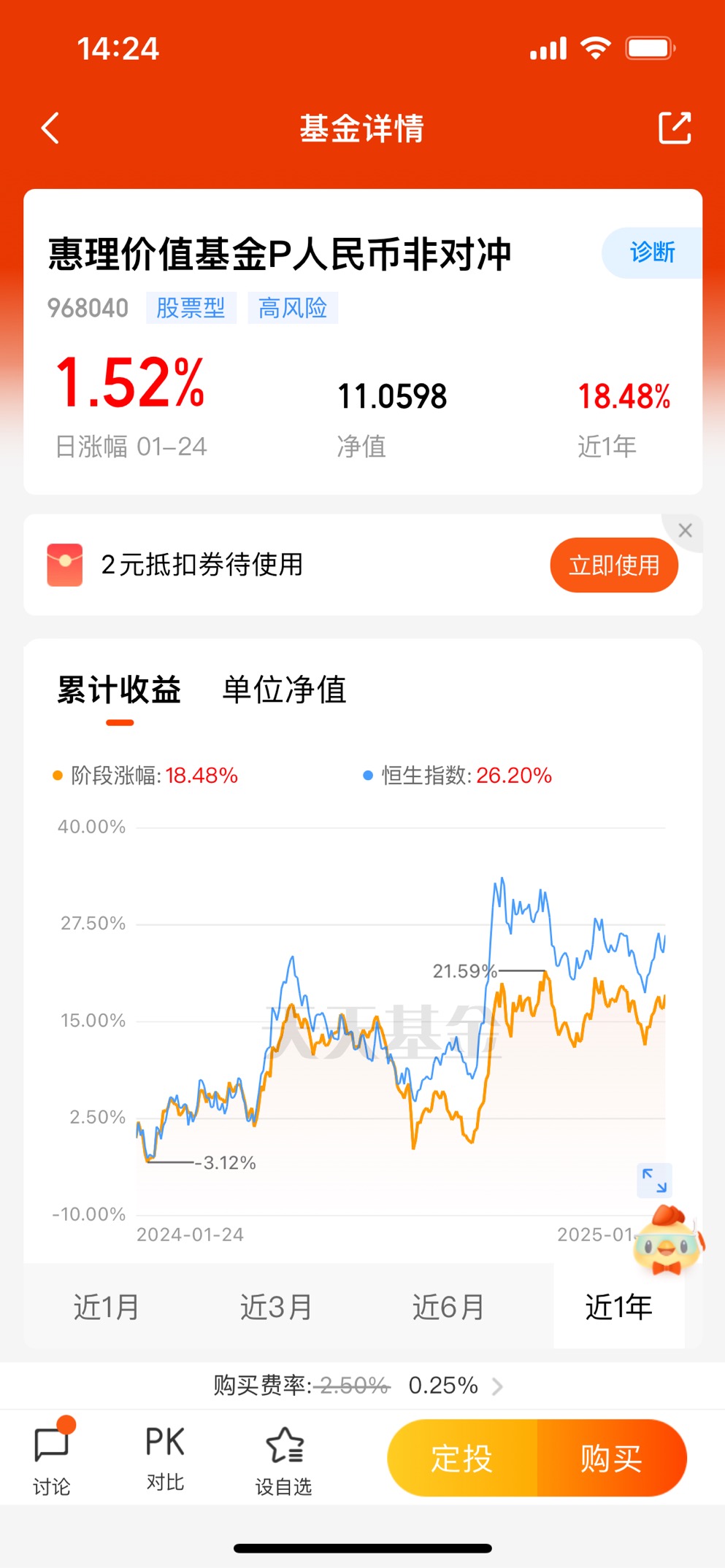Click the 诊断 diagnosis button
This screenshot has height=1568, width=725.
[x=652, y=252]
